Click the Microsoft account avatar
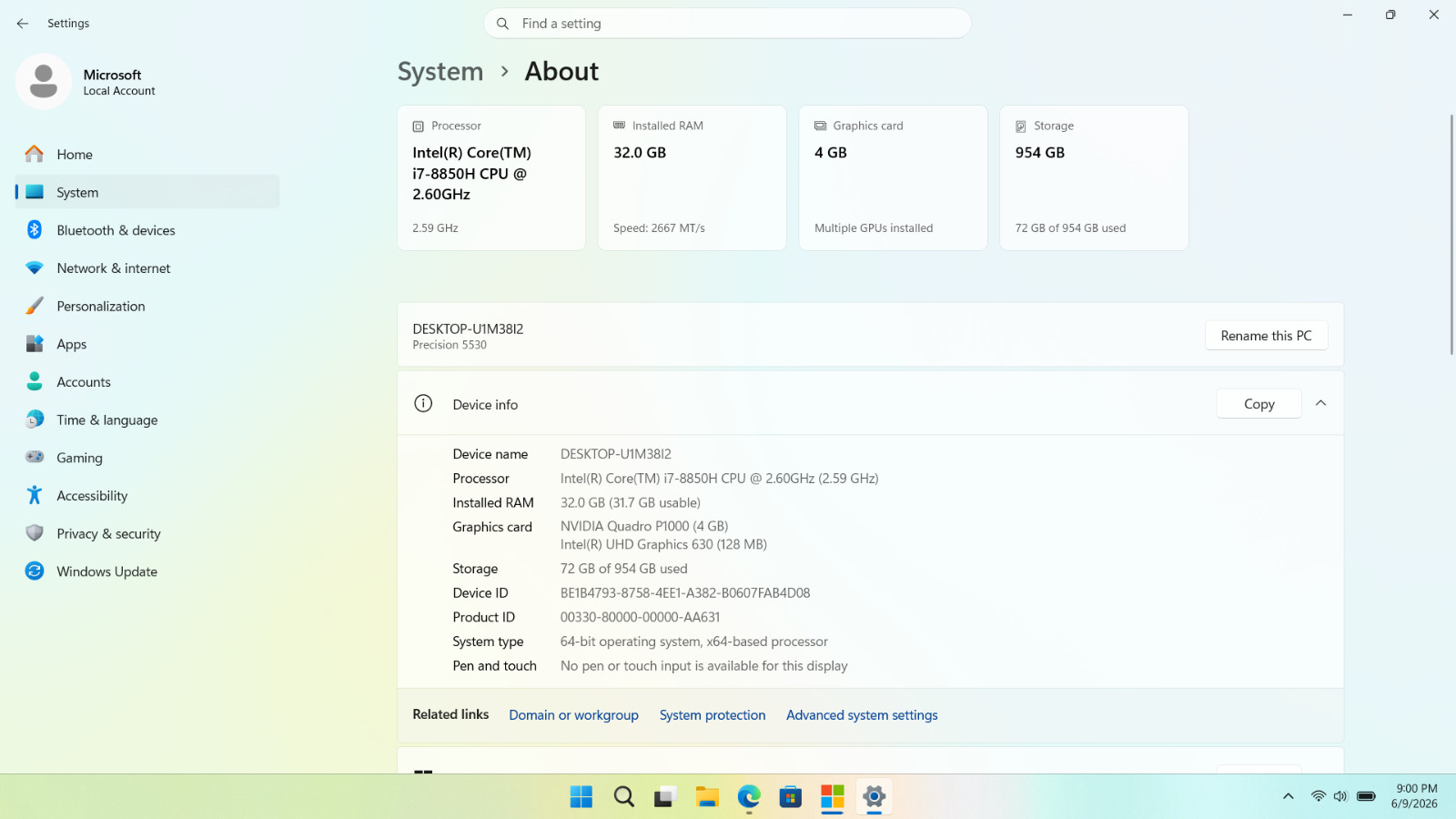The image size is (1456, 819). pos(44,82)
